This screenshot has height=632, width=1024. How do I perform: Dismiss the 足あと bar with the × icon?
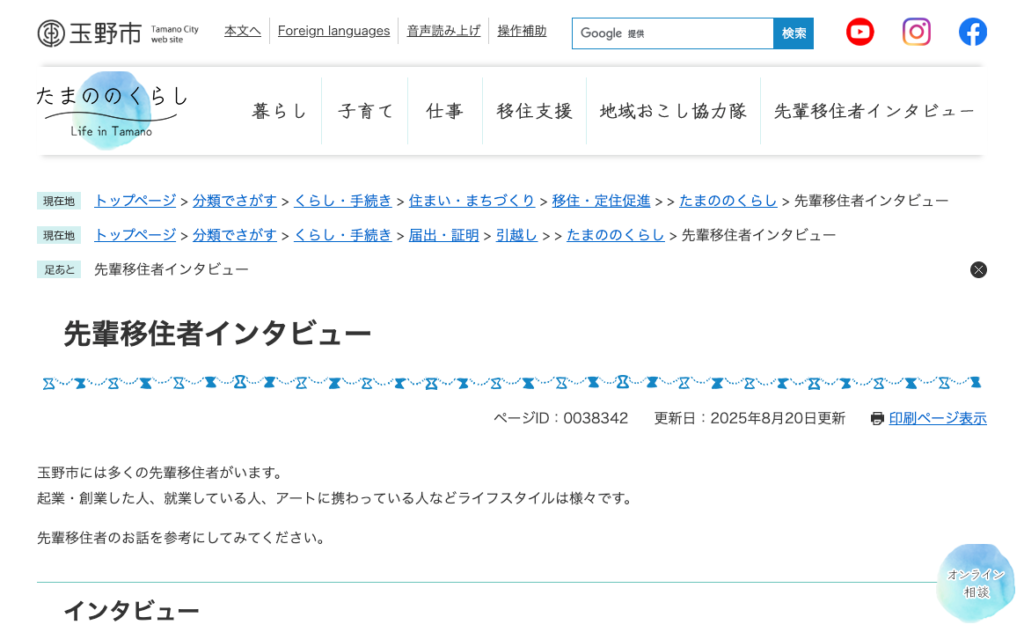coord(978,269)
